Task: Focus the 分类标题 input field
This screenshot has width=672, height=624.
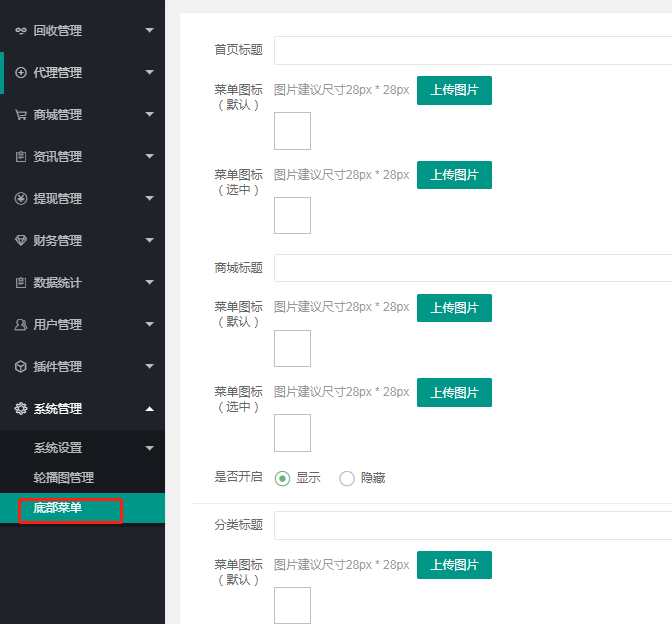Action: (x=473, y=525)
